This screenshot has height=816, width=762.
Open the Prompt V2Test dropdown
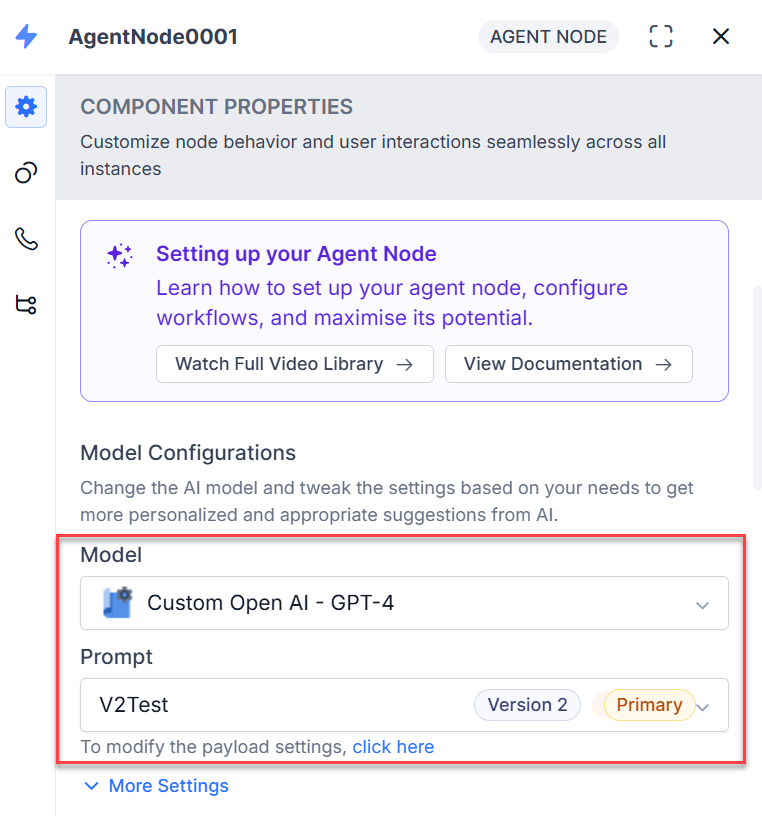point(404,705)
